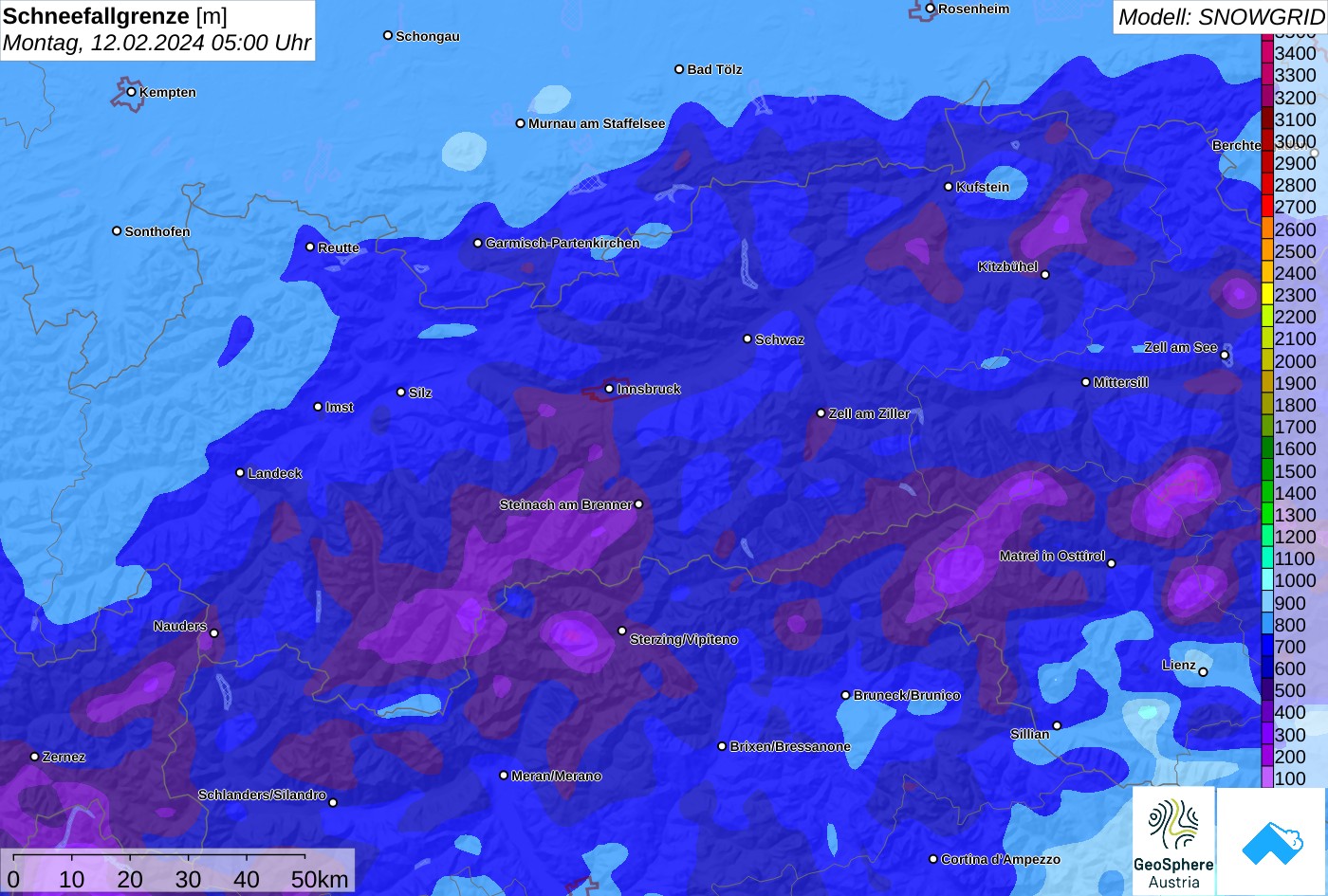Click the 'Schlanders/Silandro' label

point(262,795)
